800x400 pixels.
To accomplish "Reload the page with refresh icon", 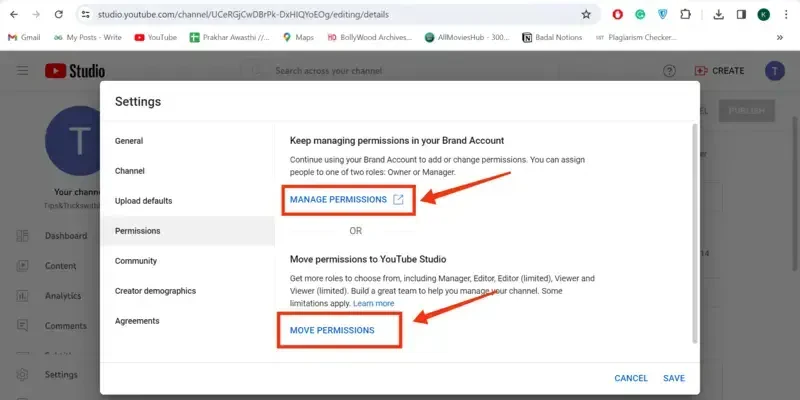I will click(x=59, y=15).
